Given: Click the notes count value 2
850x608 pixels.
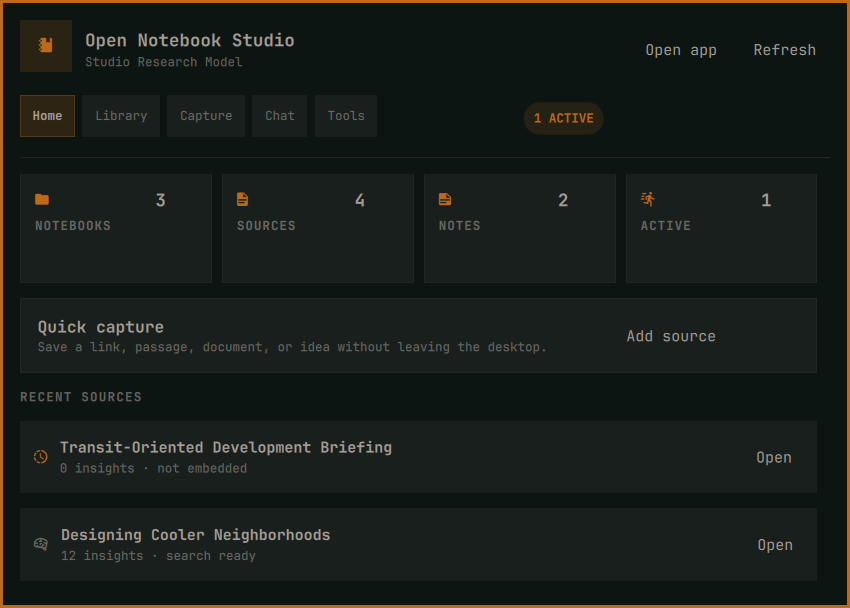Looking at the screenshot, I should tap(563, 200).
